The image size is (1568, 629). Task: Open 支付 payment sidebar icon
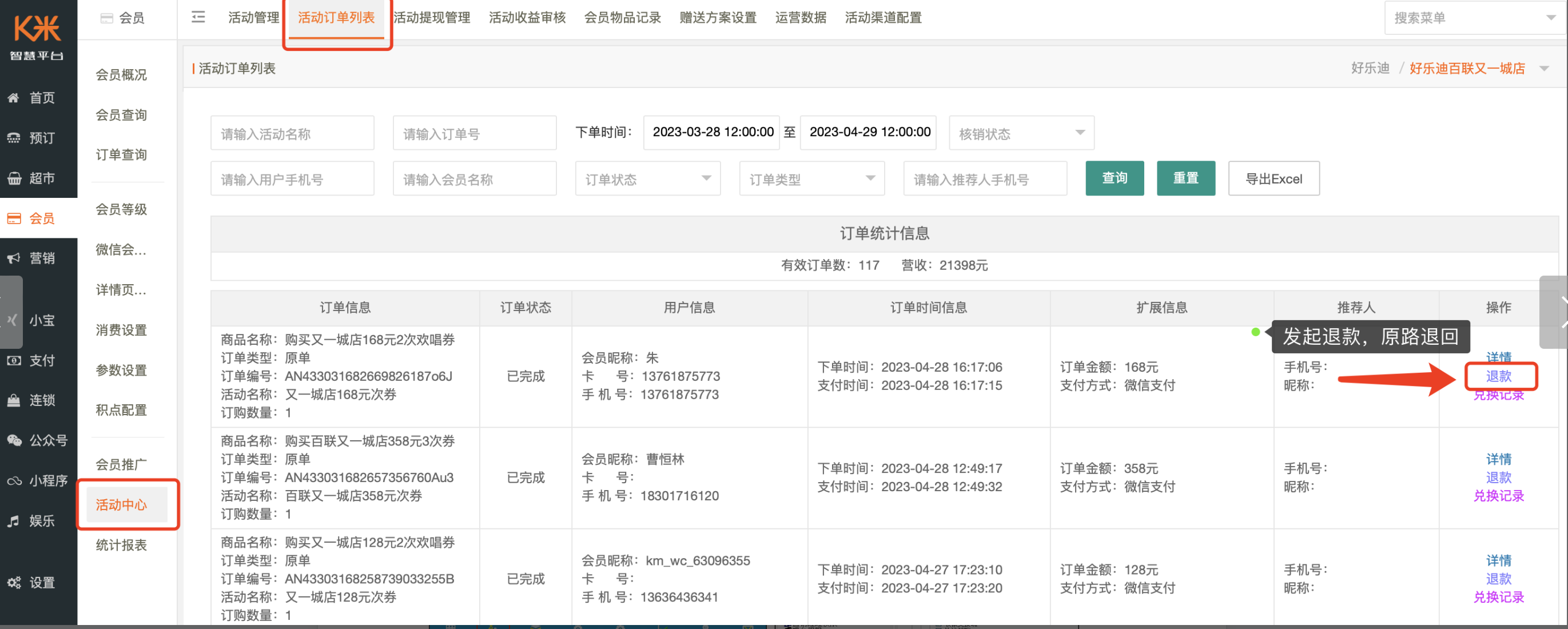tap(13, 360)
